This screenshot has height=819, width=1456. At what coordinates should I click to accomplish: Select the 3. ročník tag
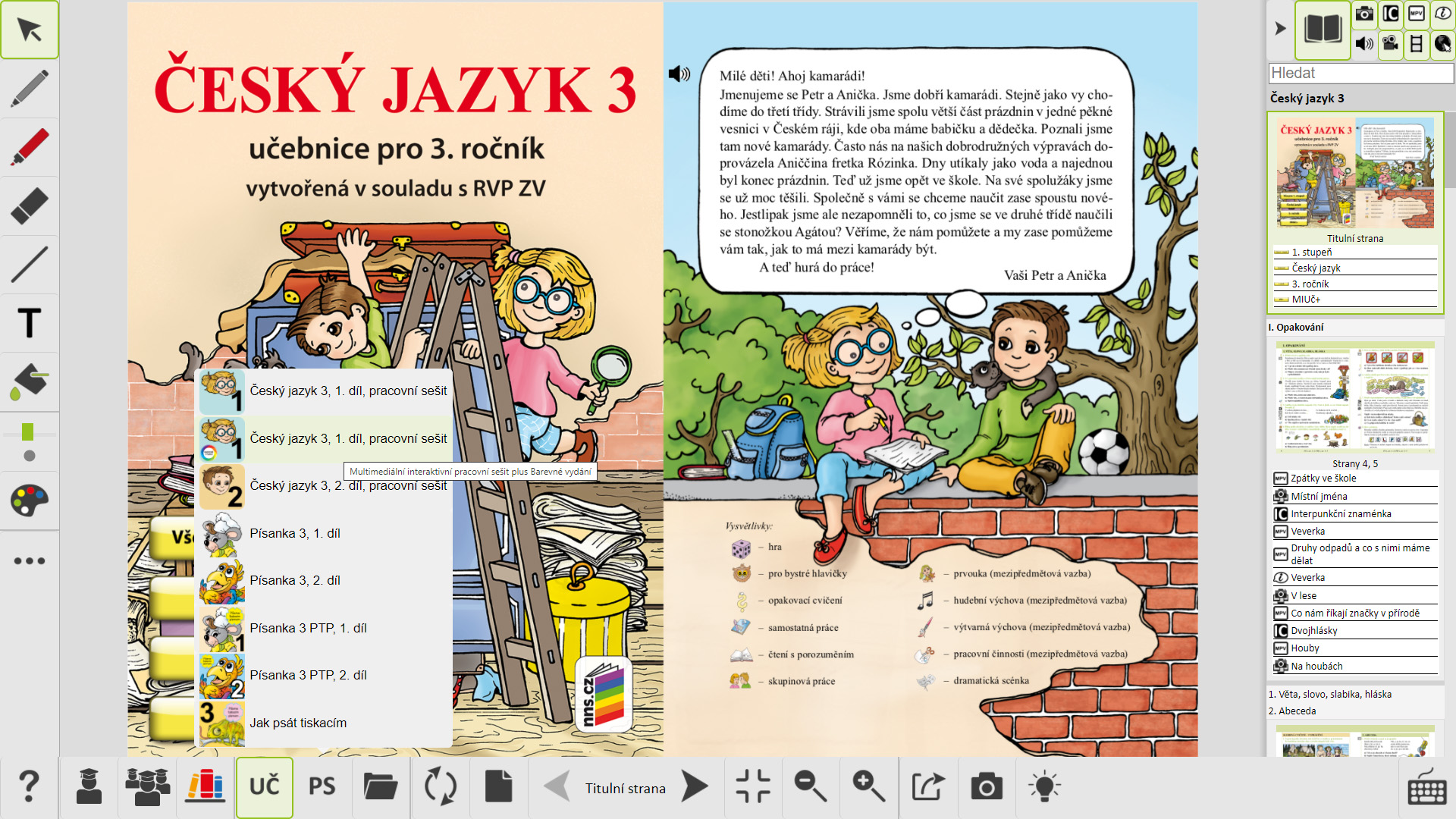click(x=1355, y=284)
